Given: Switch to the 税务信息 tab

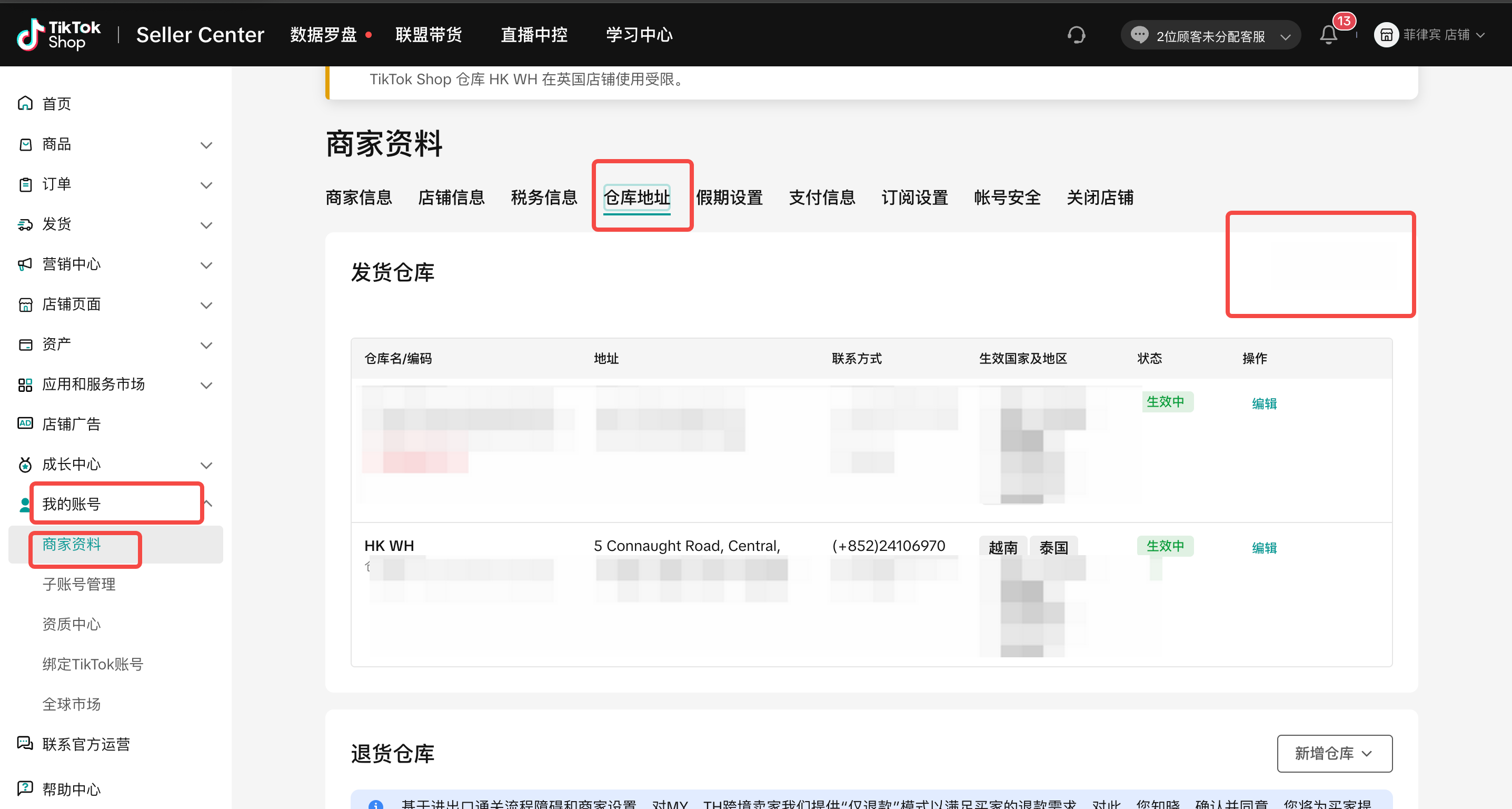Looking at the screenshot, I should coord(543,198).
